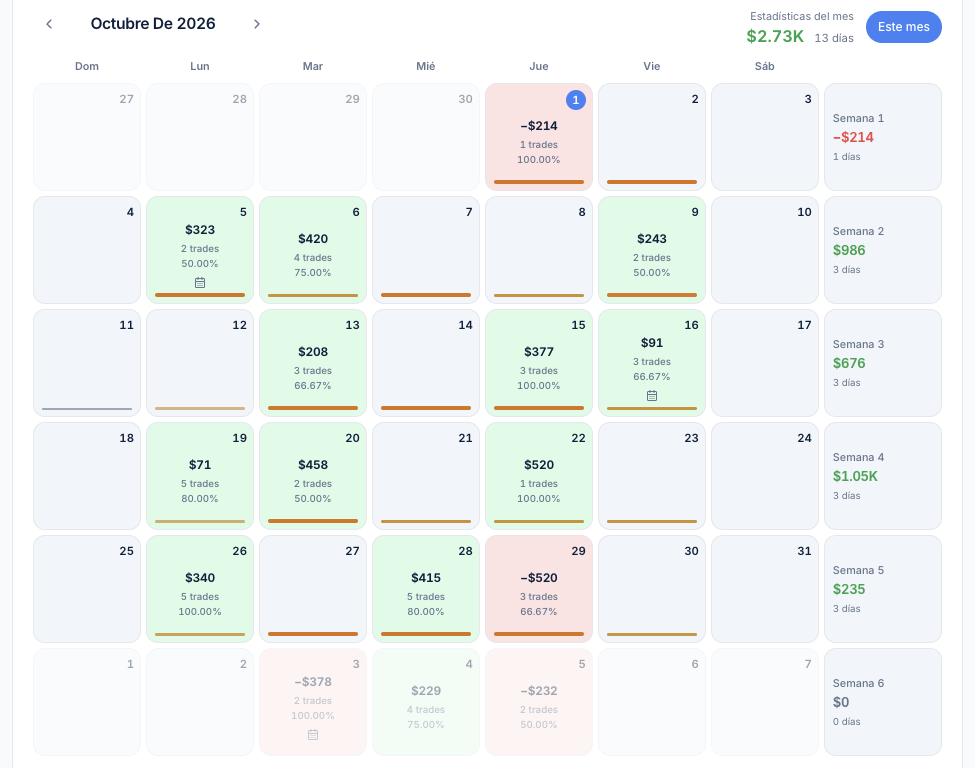The image size is (975, 768).
Task: Open November 4 day showing $229
Action: coord(426,702)
